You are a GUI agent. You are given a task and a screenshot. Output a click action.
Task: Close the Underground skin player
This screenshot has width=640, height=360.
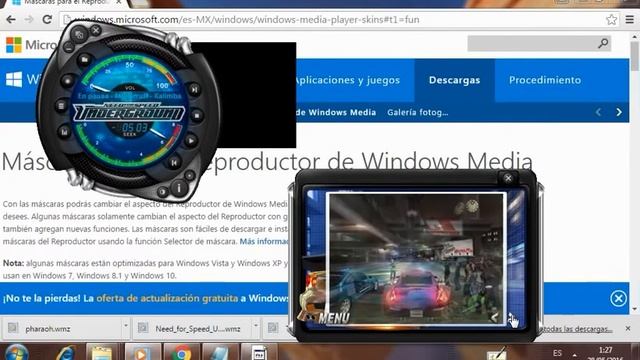[x=96, y=30]
